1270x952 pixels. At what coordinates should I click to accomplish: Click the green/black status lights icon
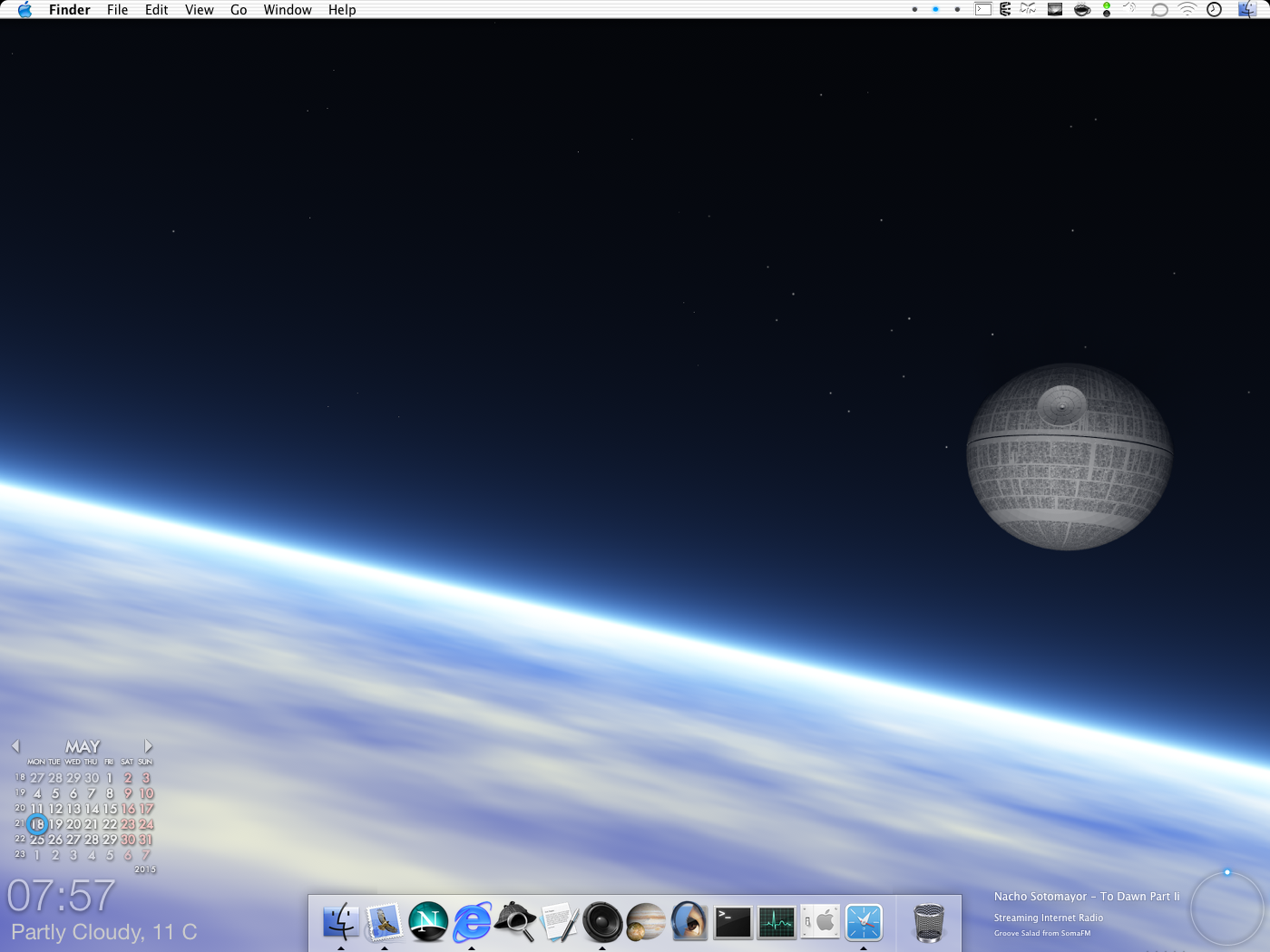click(x=1107, y=10)
